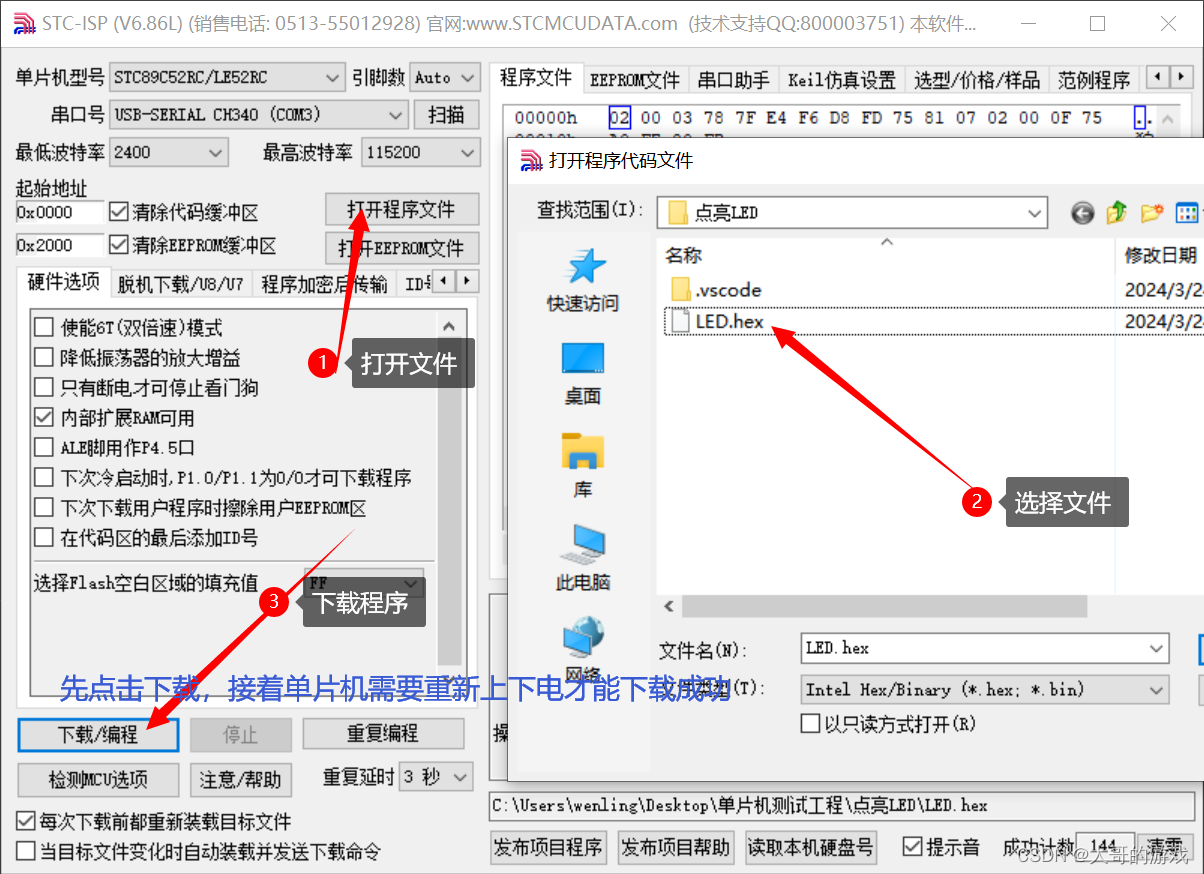Open 最低波特率 2400 dropdown
1204x874 pixels.
click(169, 153)
